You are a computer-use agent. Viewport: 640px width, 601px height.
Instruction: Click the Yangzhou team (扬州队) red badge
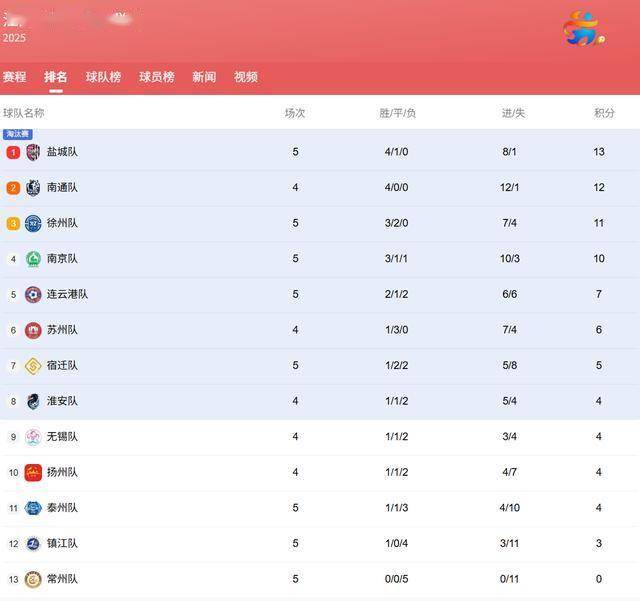tap(33, 472)
